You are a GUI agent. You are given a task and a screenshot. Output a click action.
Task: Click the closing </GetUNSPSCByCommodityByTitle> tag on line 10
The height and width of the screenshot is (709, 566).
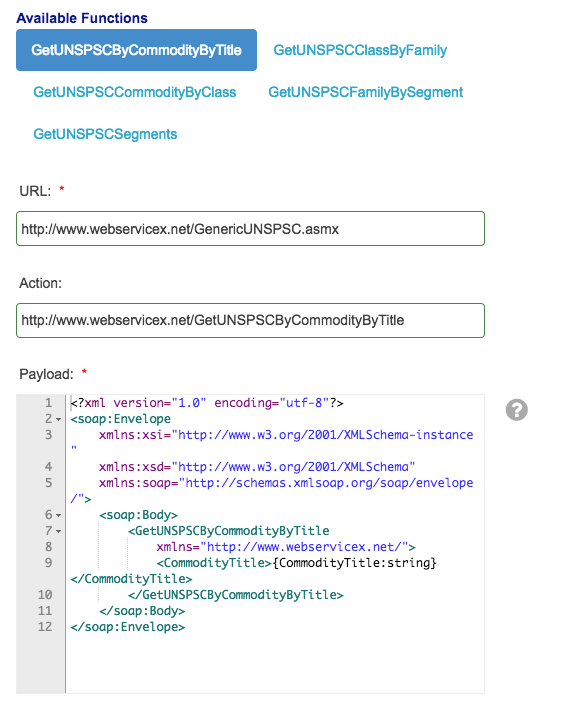236,595
